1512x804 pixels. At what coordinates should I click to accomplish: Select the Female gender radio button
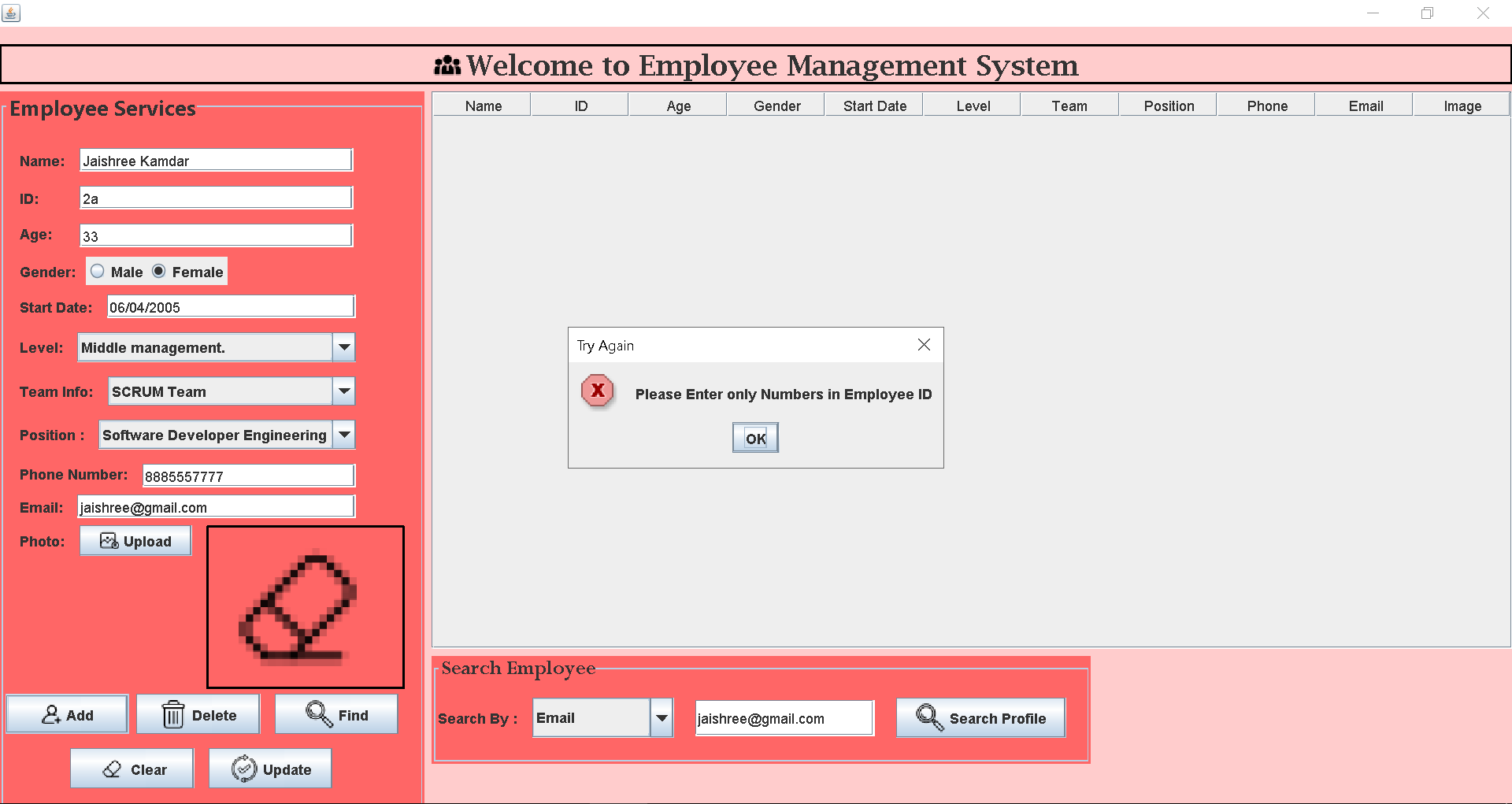point(157,270)
